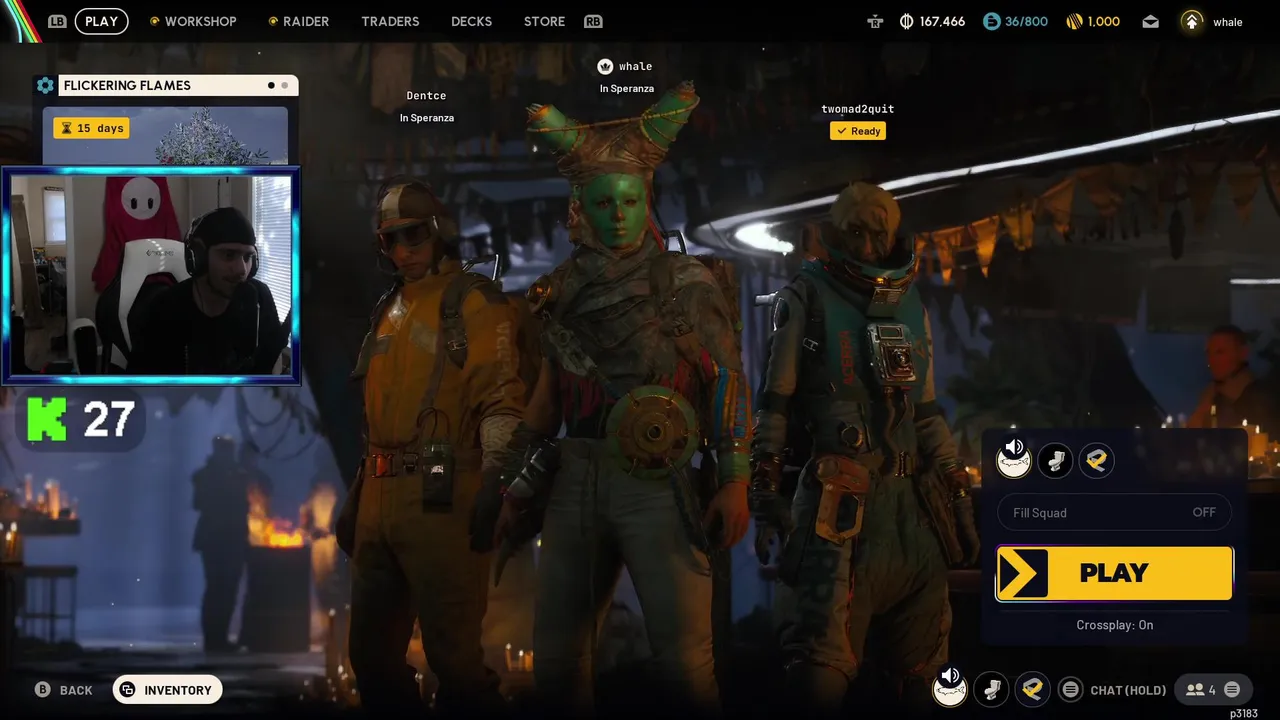Click the LB bumper icon beside PLAY tab
The height and width of the screenshot is (720, 1280).
coord(57,21)
